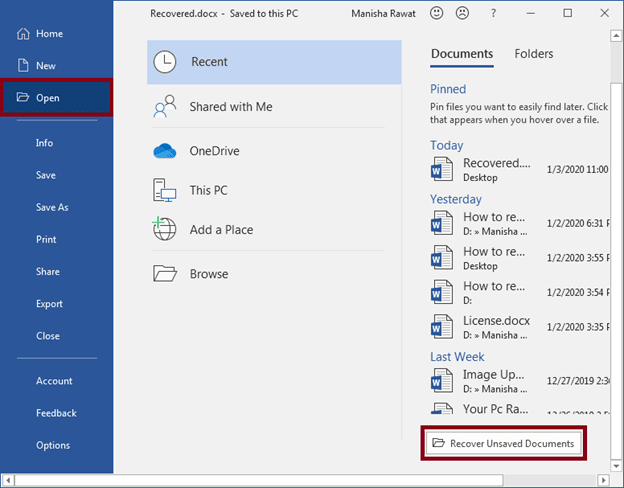Click the horizontal scrollbar thumb

[259, 480]
